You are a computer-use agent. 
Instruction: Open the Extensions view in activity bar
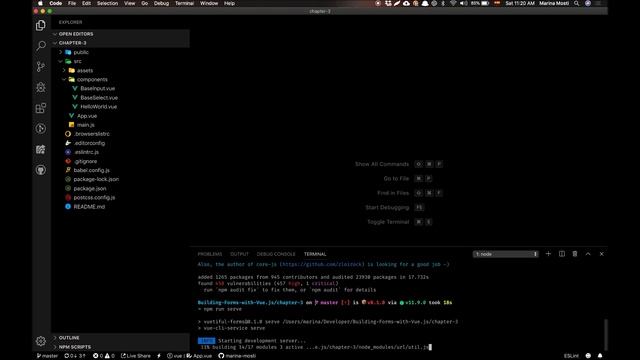(x=41, y=108)
